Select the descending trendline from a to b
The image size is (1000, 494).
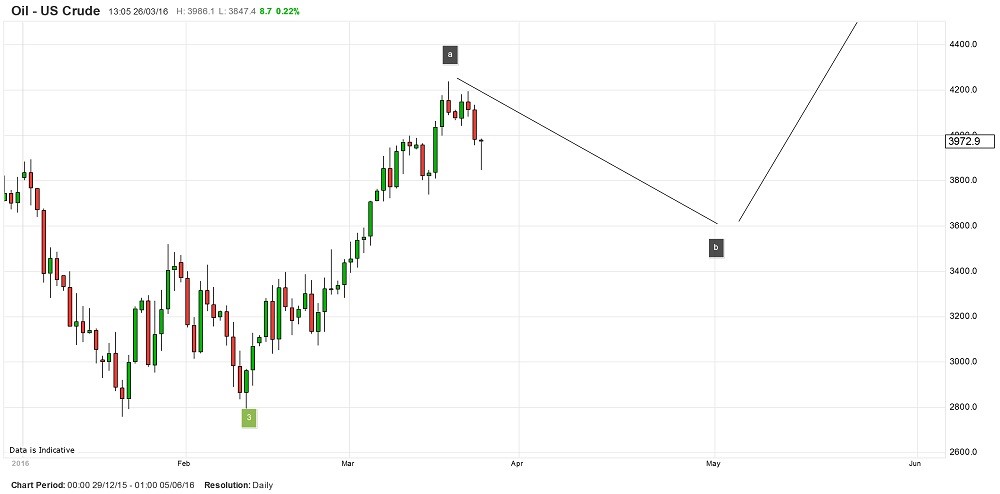587,150
